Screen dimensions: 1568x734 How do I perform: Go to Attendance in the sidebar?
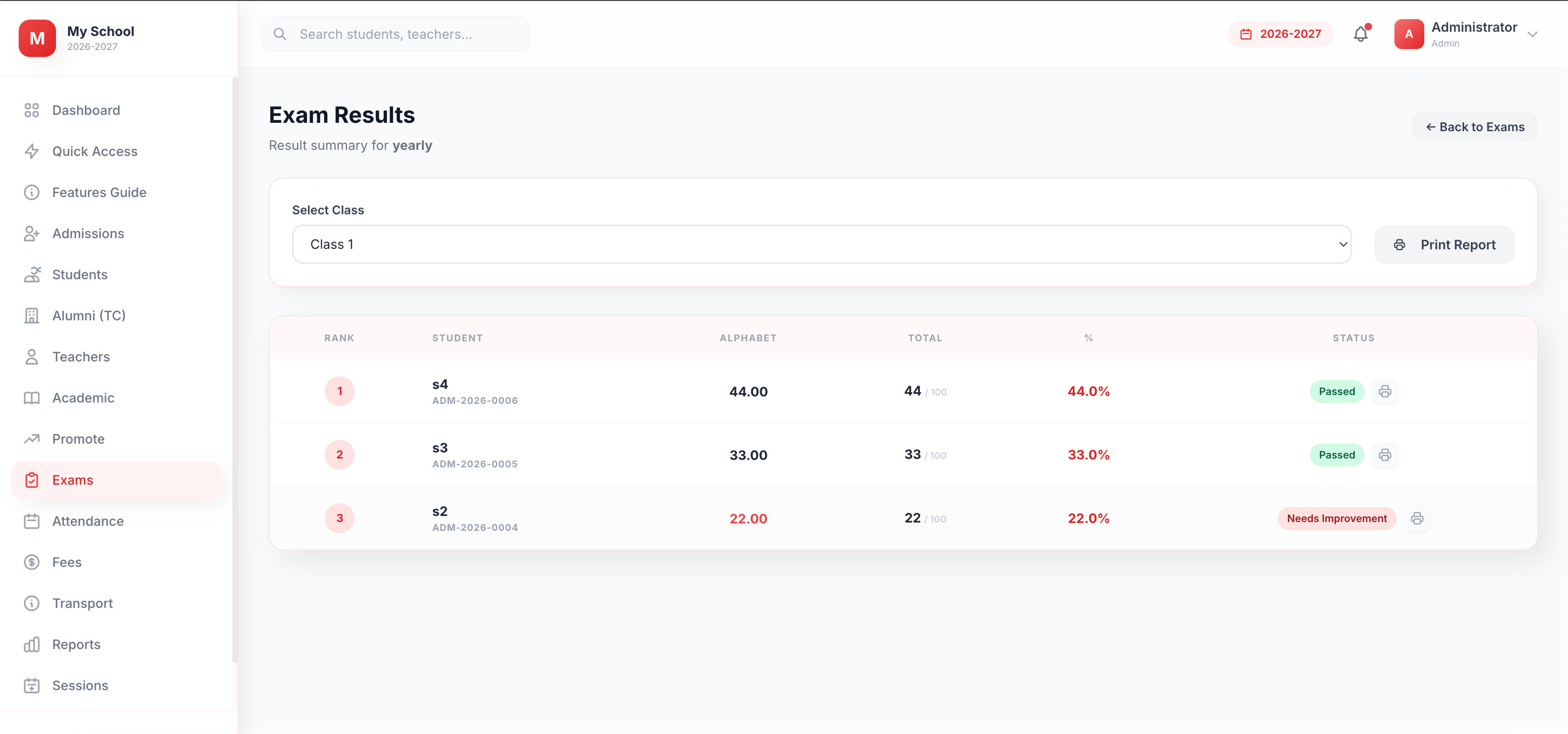88,521
